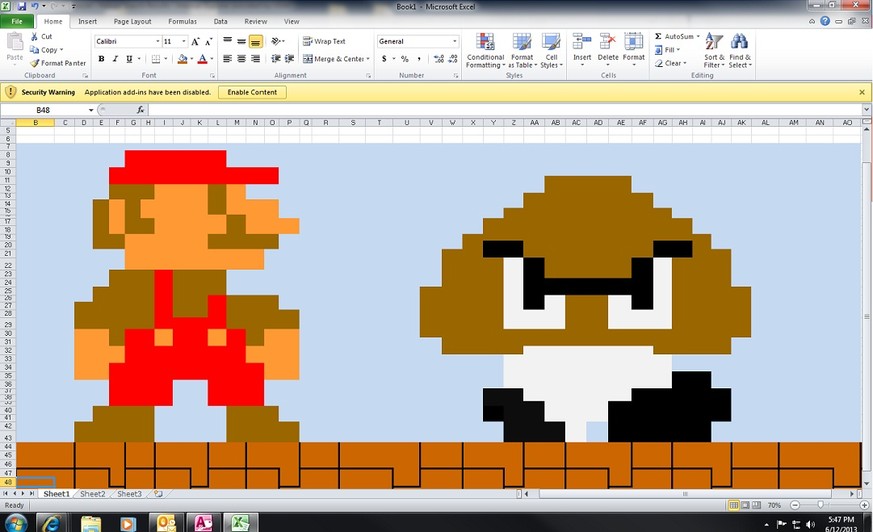Viewport: 873px width, 532px height.
Task: Click the Insert Function fx icon
Action: click(140, 110)
